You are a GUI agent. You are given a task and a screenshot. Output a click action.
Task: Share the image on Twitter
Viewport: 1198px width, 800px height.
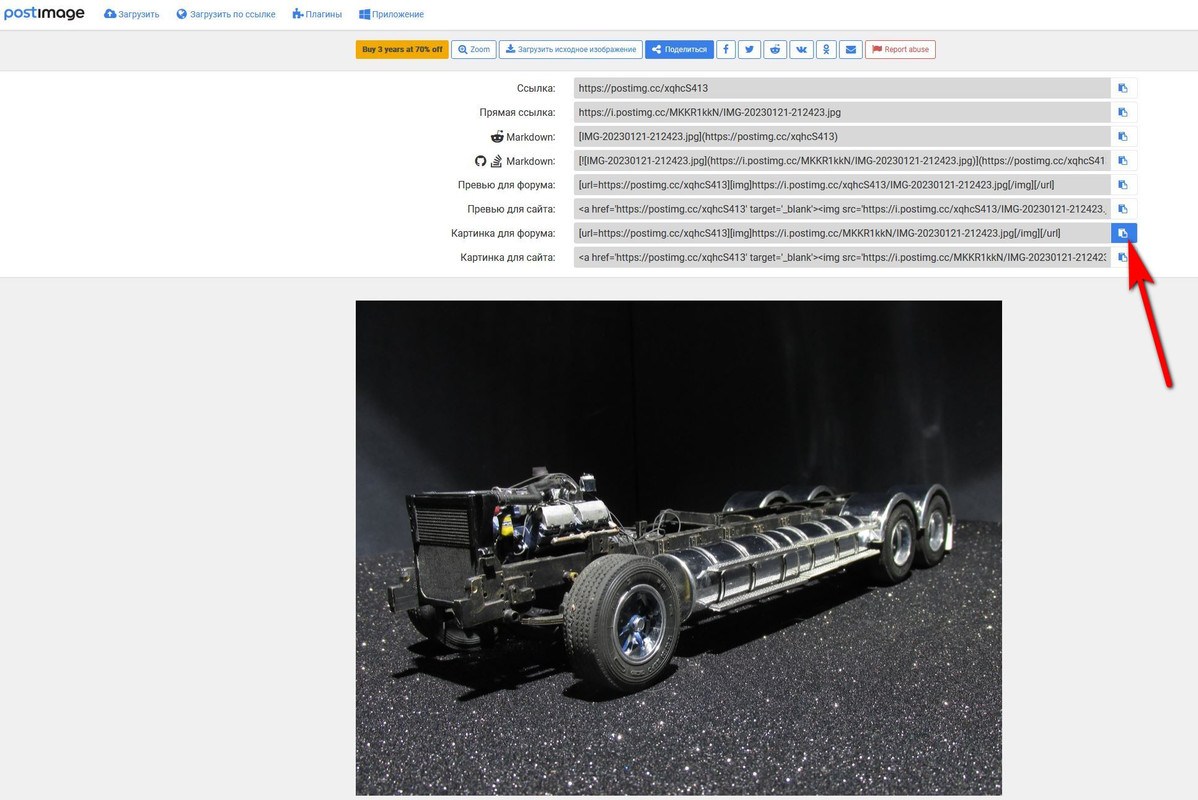click(750, 50)
